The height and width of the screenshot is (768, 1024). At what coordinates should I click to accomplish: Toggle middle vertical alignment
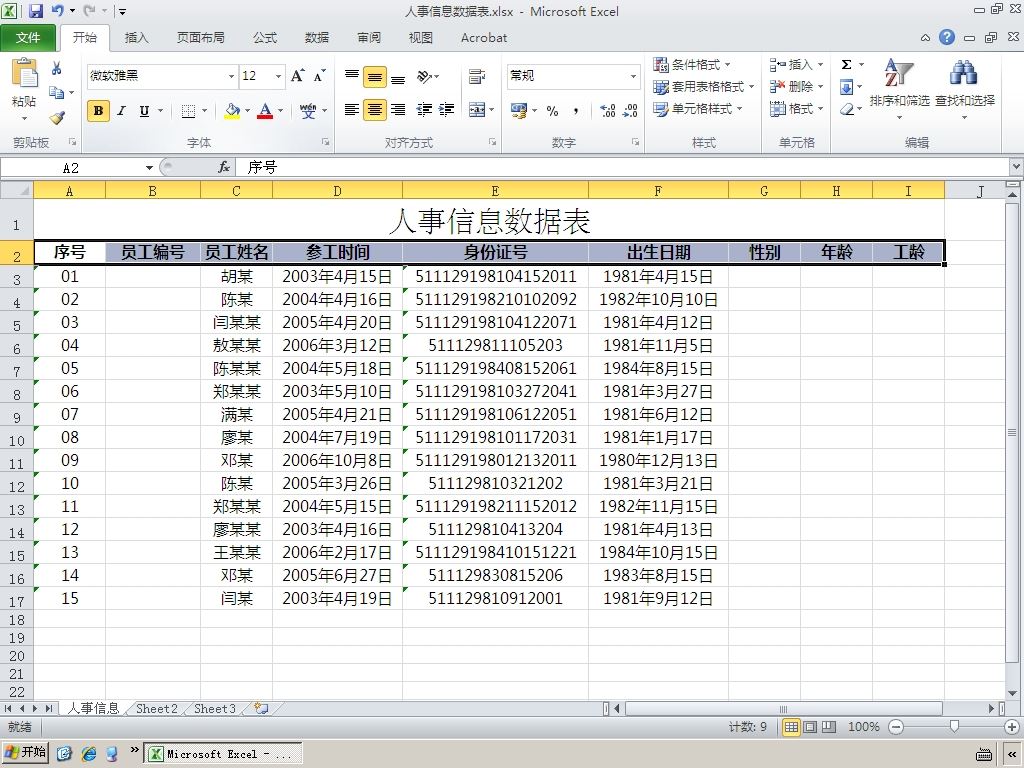pyautogui.click(x=375, y=77)
